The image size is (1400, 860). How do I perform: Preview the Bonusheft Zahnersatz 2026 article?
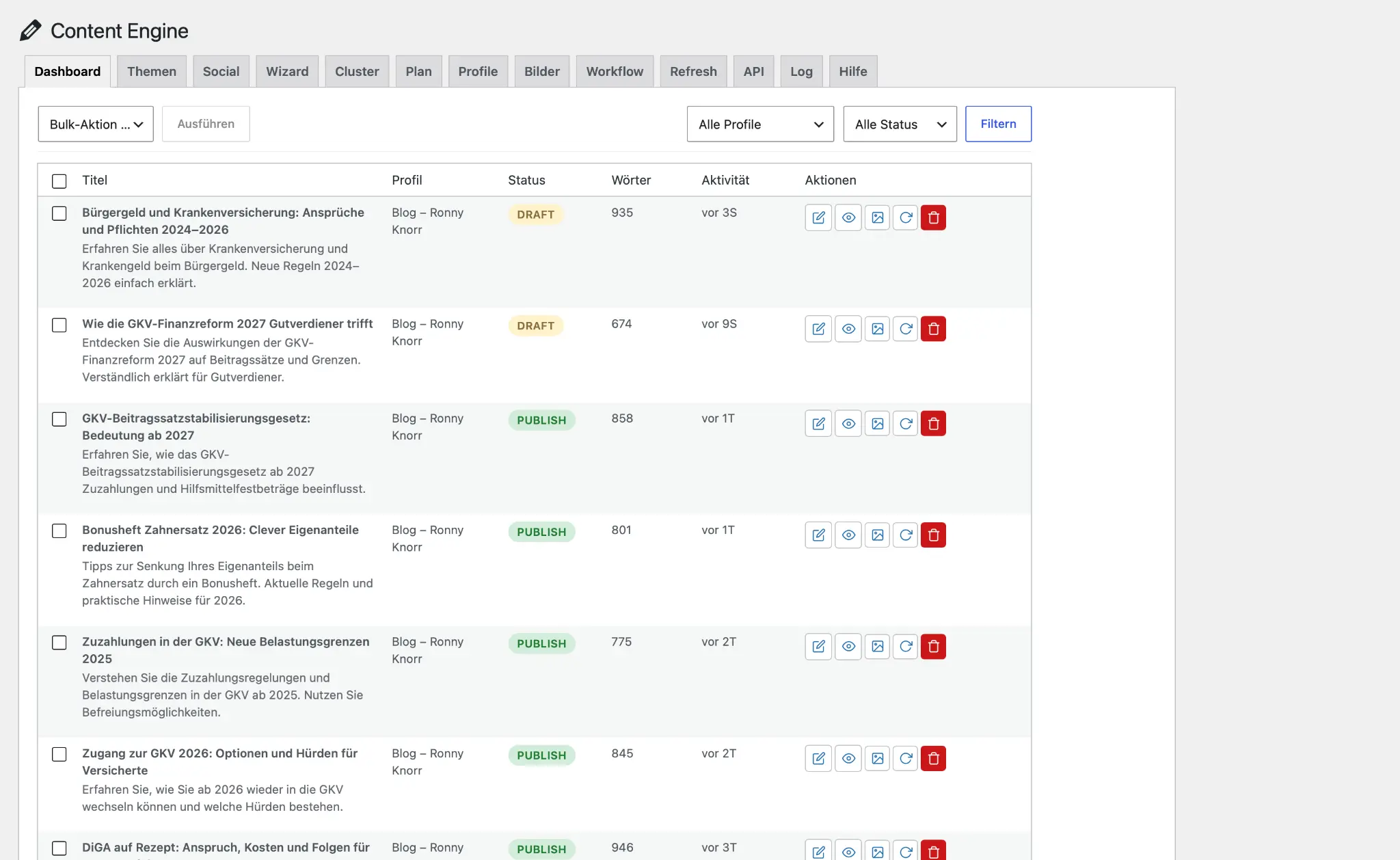click(848, 535)
